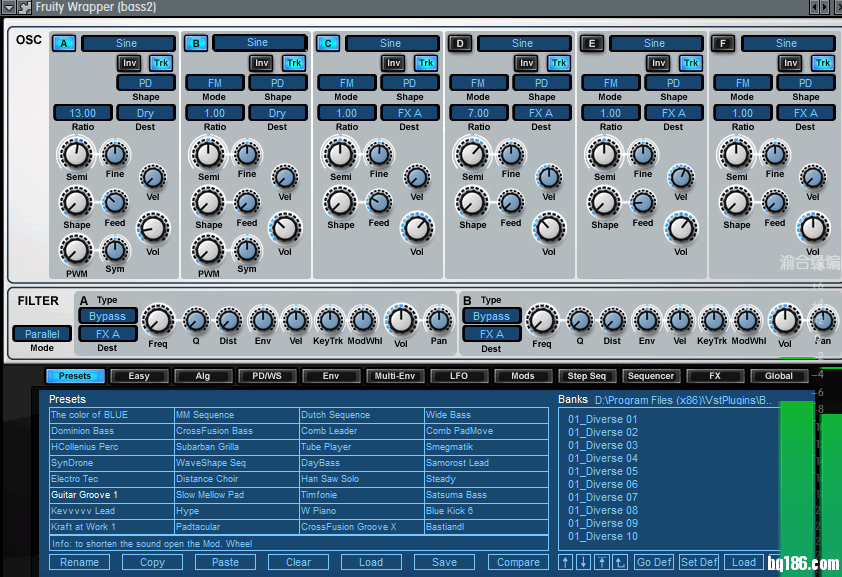Screen dimensions: 842x577
Task: Open the filter Parallel mode selector
Action: click(42, 334)
